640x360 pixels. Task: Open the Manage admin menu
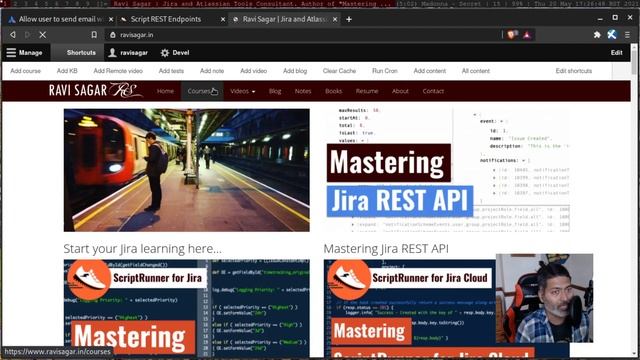pos(25,53)
